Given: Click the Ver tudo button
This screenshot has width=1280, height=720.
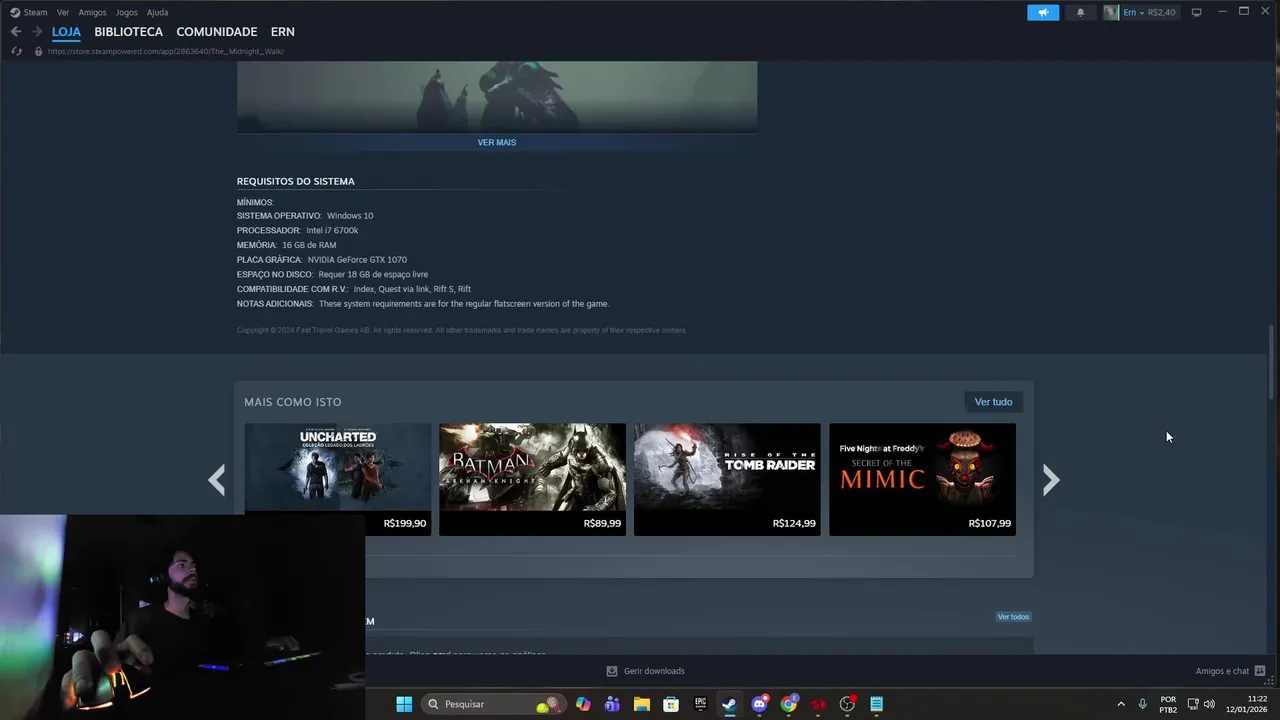Looking at the screenshot, I should click(x=993, y=402).
